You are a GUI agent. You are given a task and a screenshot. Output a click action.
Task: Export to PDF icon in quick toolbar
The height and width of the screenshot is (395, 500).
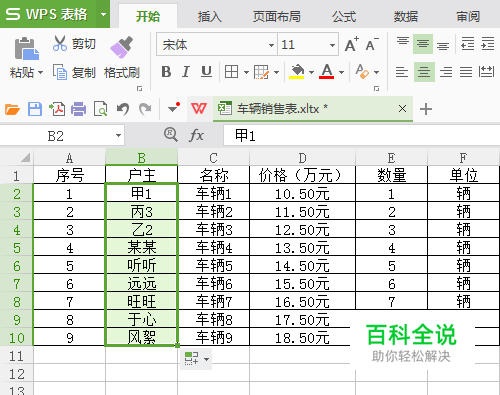click(x=57, y=109)
